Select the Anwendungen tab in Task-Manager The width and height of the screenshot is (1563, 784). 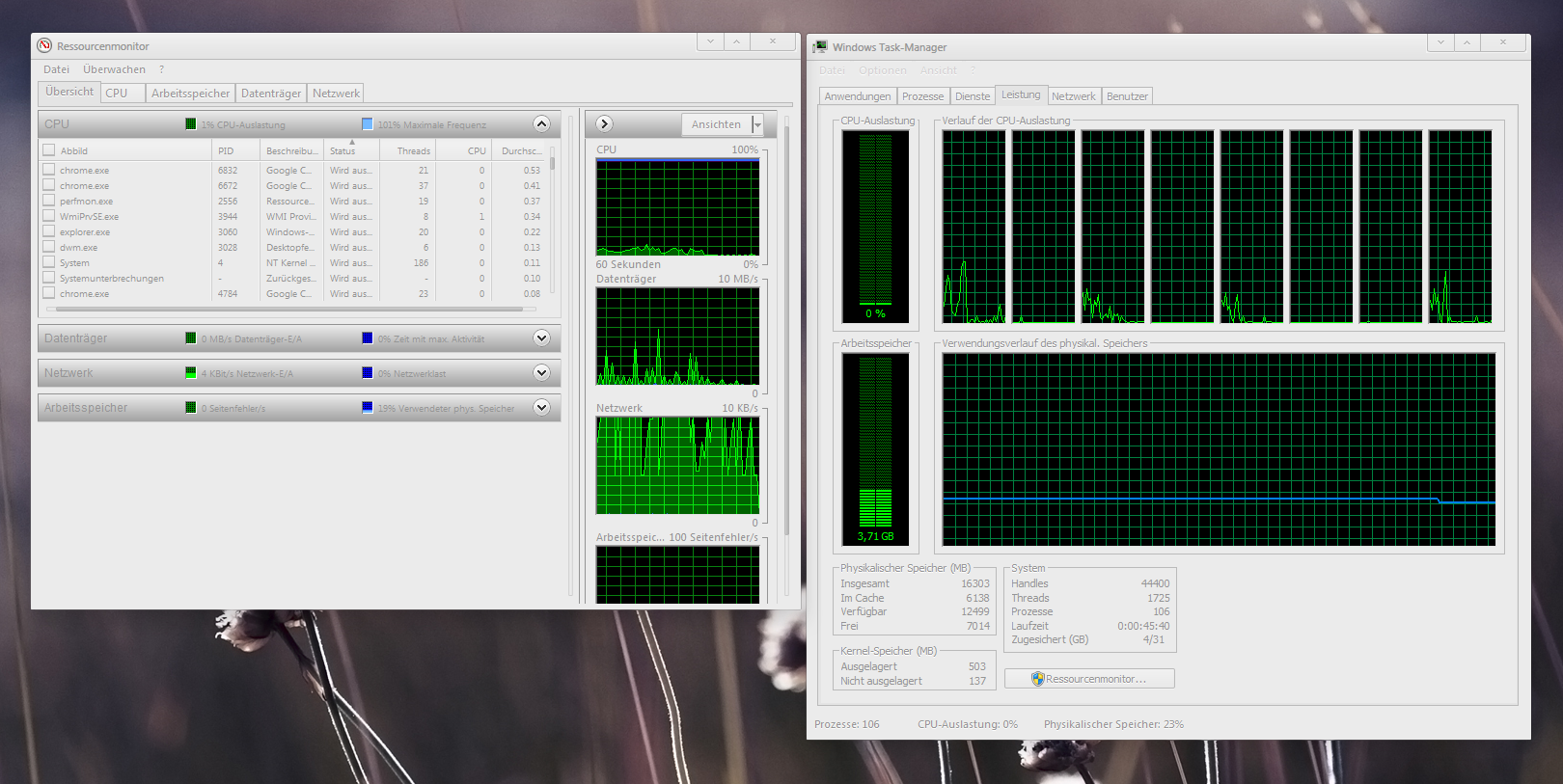858,96
